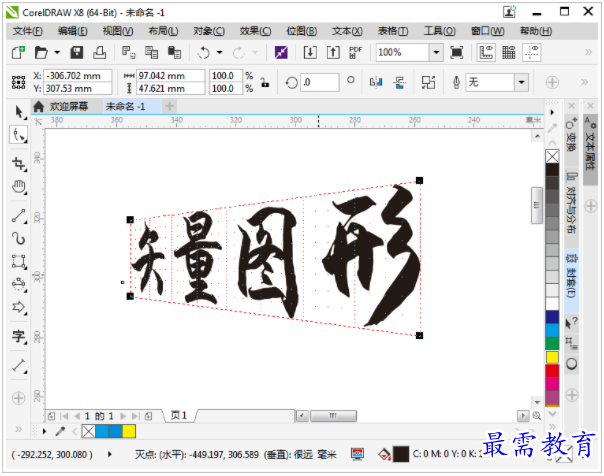Switch to the 未命名 -1 document tab
604x476 pixels.
click(x=126, y=106)
